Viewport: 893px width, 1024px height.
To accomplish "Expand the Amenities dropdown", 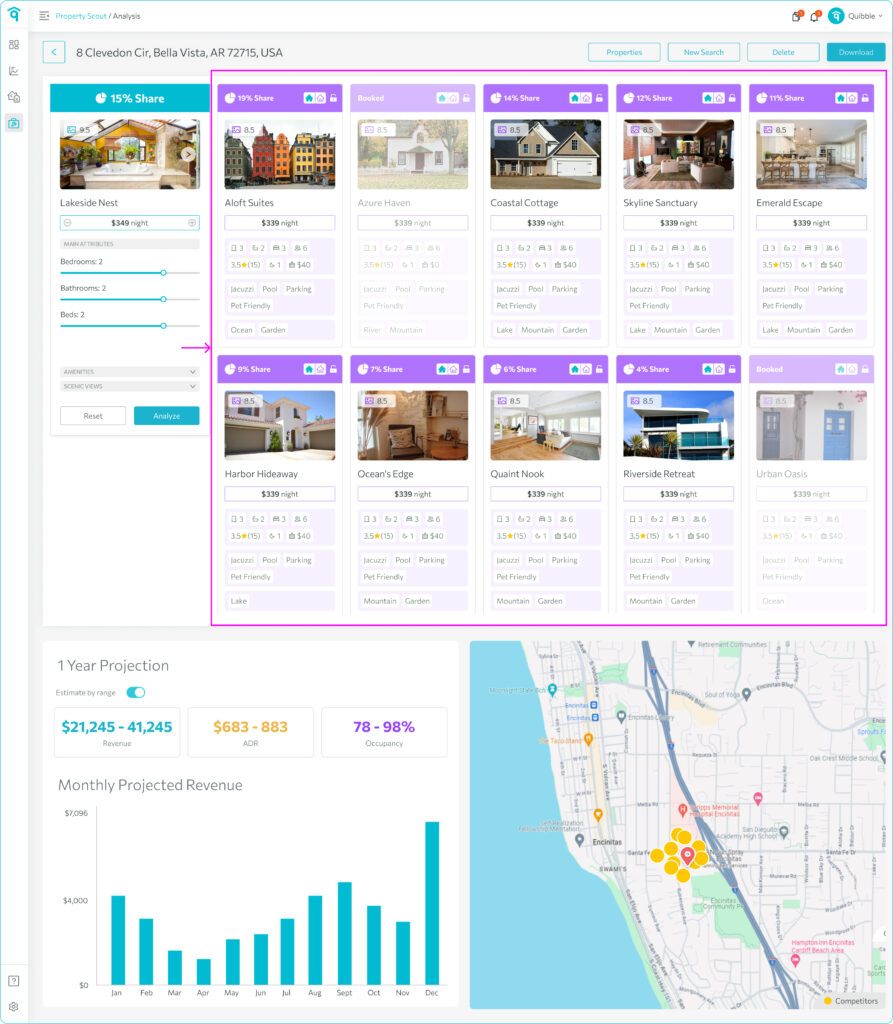I will pyautogui.click(x=129, y=372).
